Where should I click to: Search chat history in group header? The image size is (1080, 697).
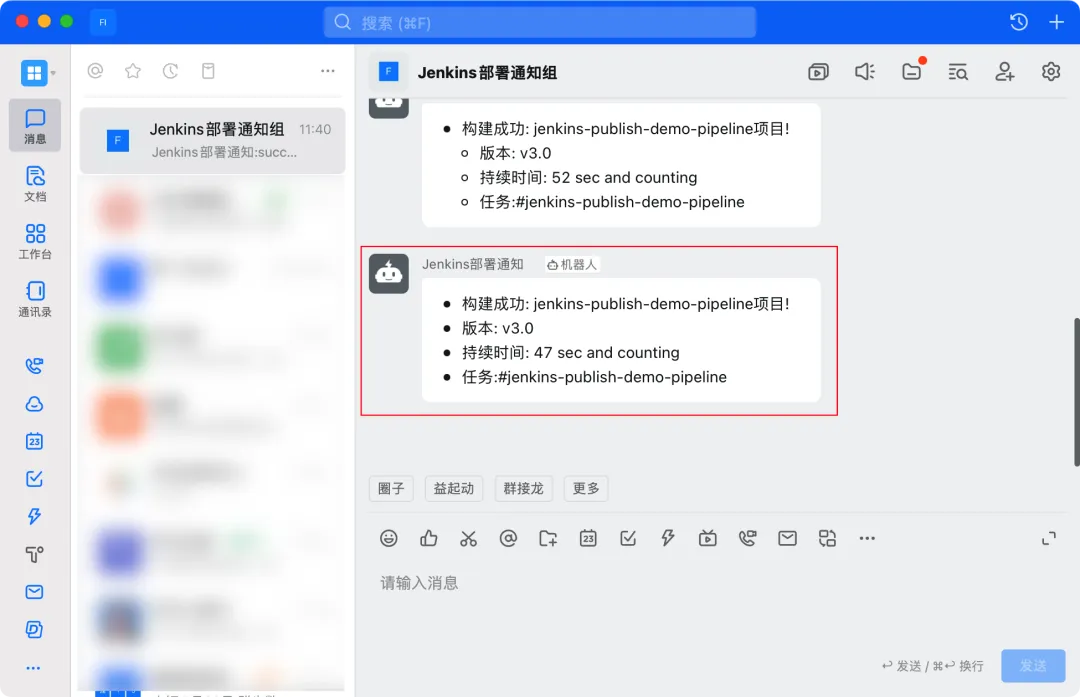958,72
